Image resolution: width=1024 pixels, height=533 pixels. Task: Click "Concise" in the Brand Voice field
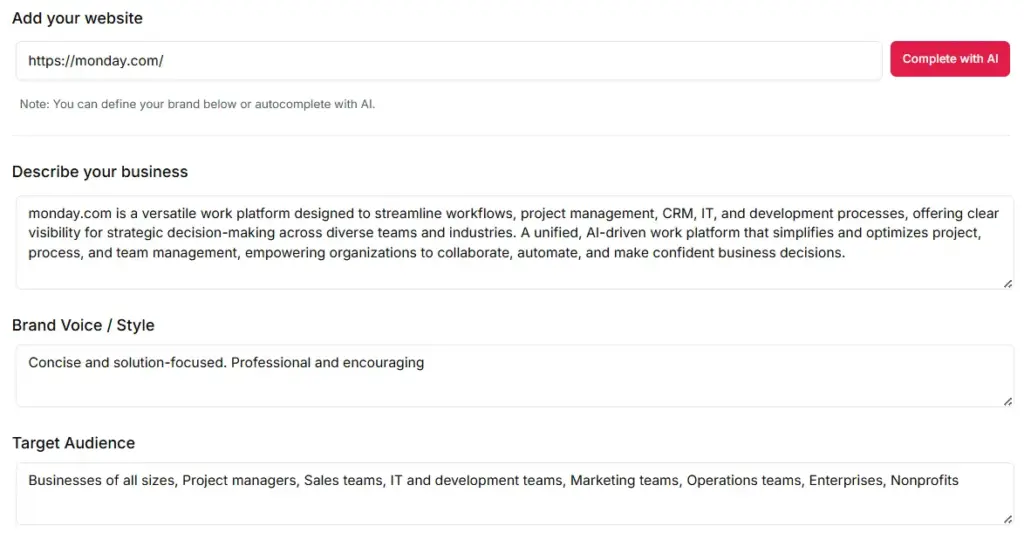54,362
